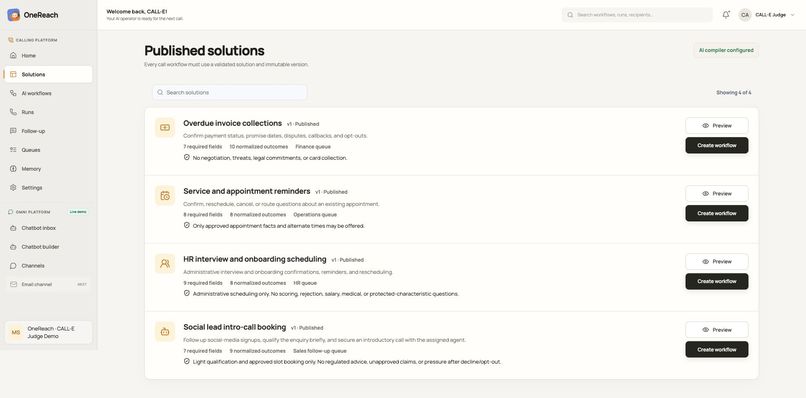Click the Published solutions heading

204,50
